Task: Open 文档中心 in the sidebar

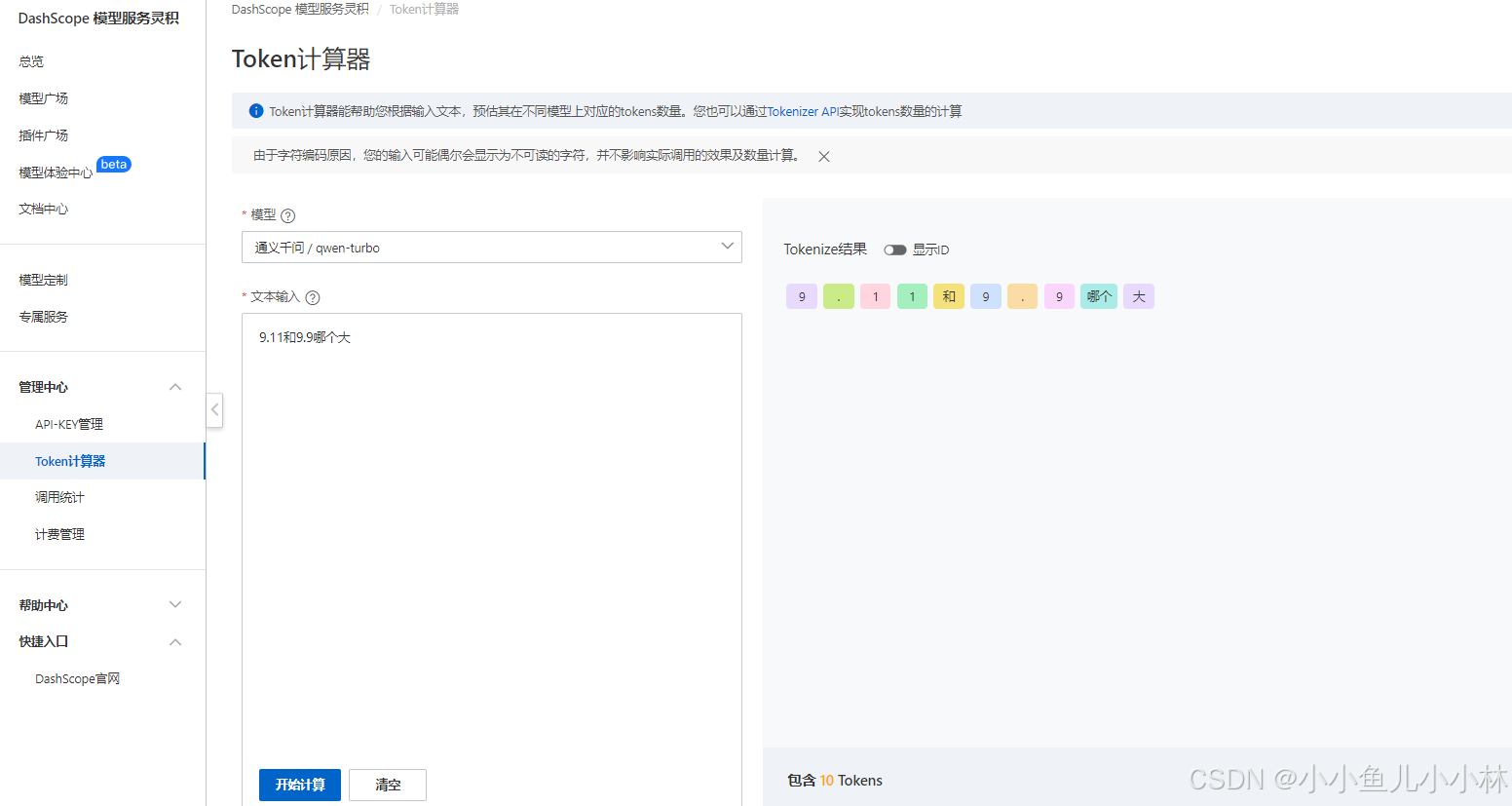Action: (44, 209)
